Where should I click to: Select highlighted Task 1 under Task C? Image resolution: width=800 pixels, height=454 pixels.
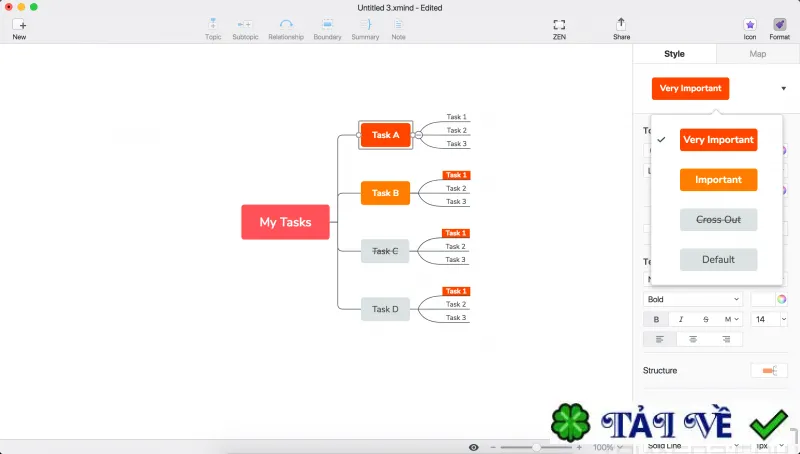pyautogui.click(x=456, y=233)
